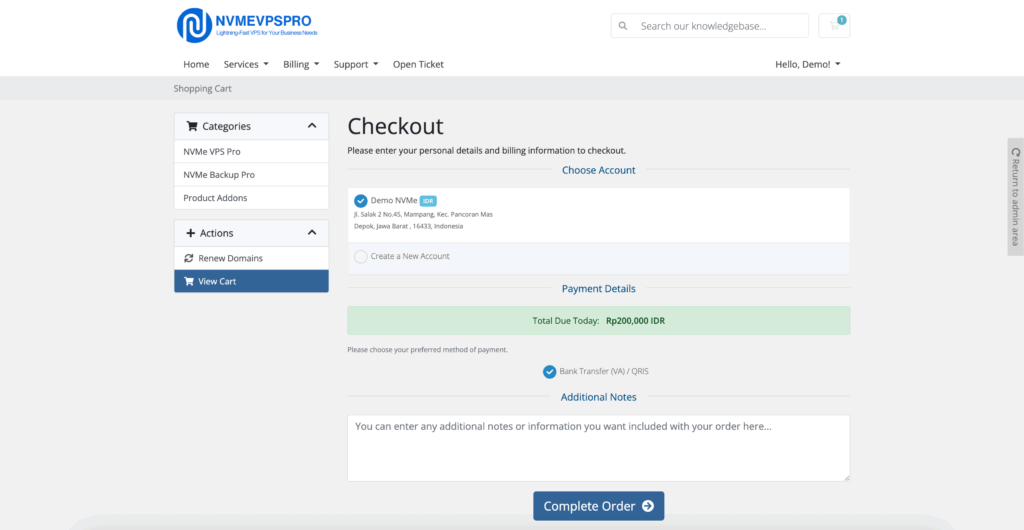Select Create a New Account option
This screenshot has height=530, width=1024.
click(361, 257)
